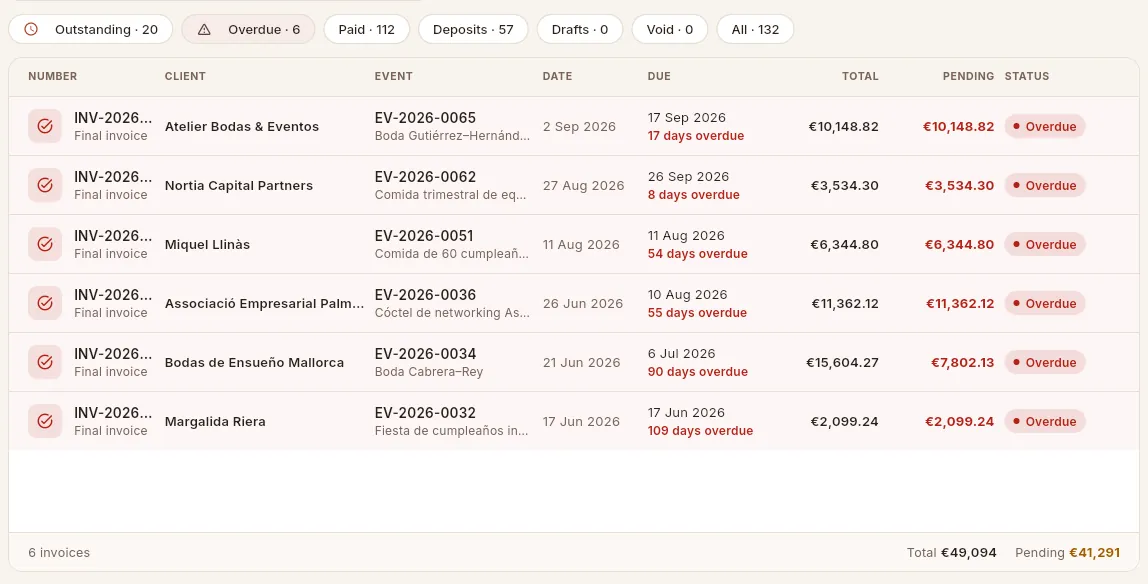Screen dimensions: 1148x584
Task: Click the '90 days overdue' label
Action: tap(698, 372)
